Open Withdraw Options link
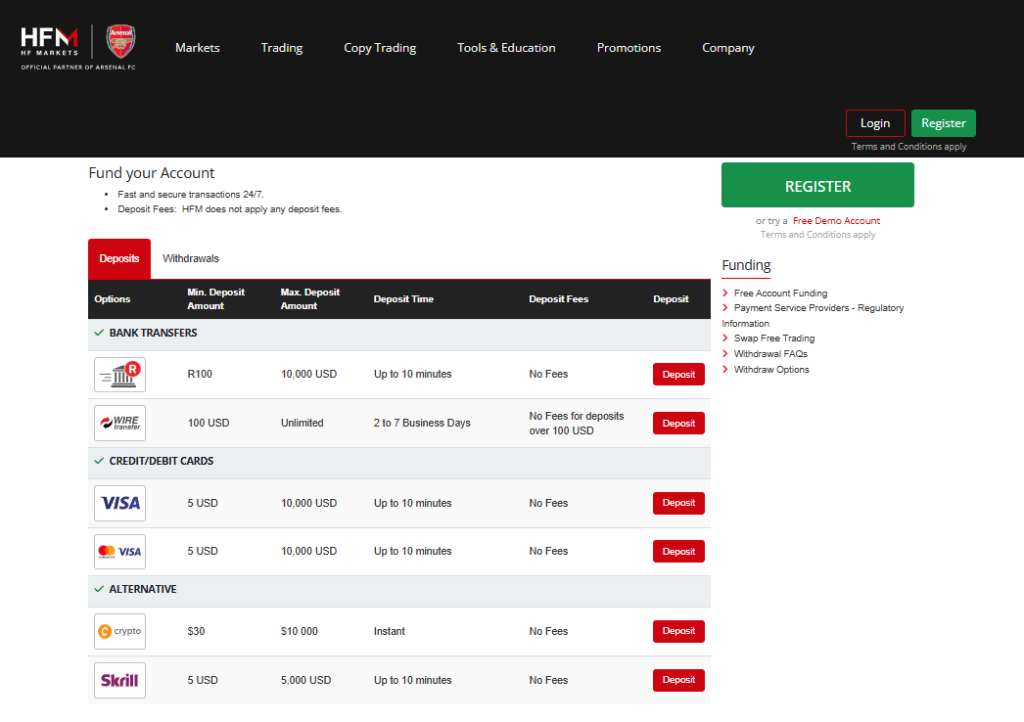 click(x=771, y=369)
